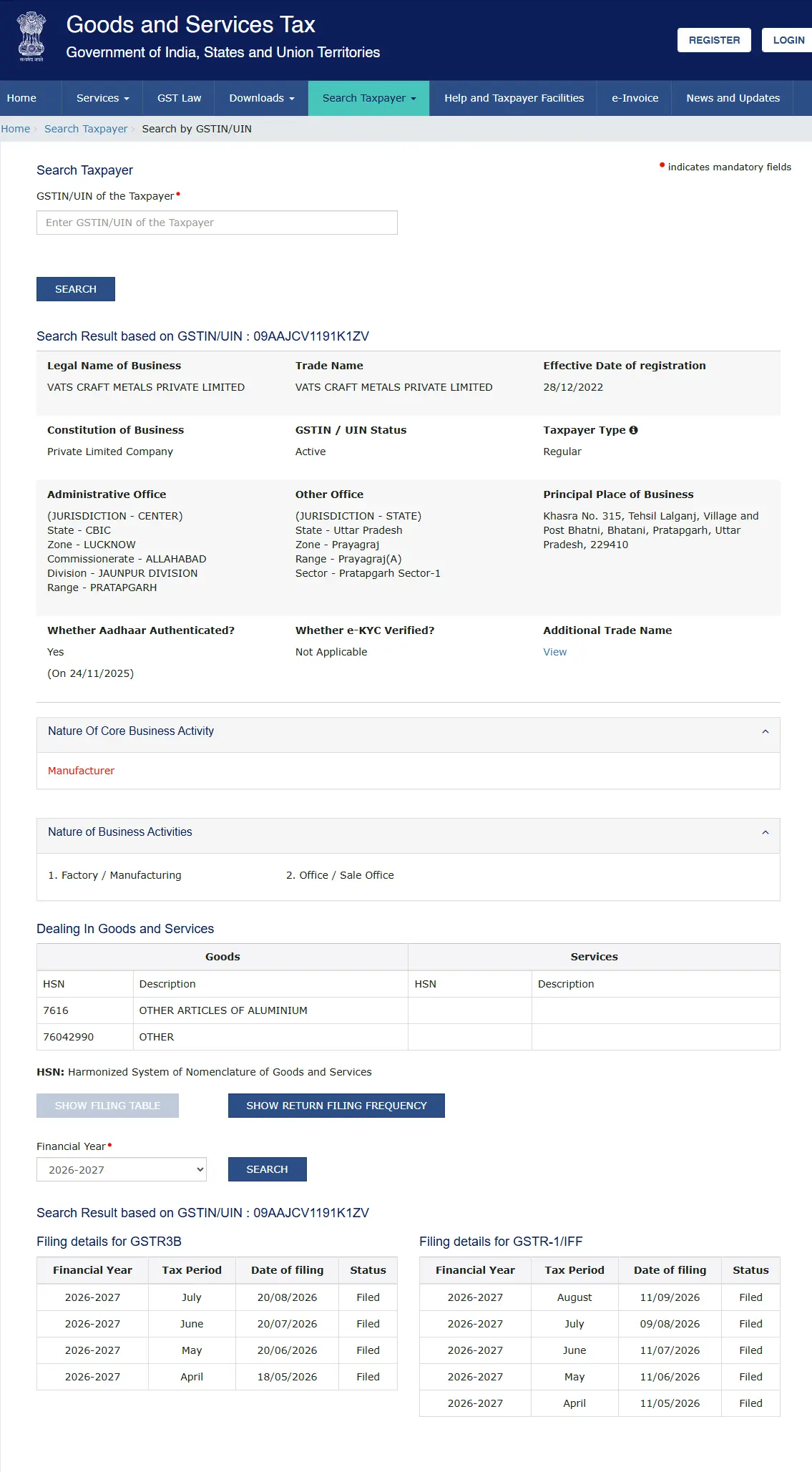Image resolution: width=812 pixels, height=1472 pixels.
Task: Click effective registration date 28/12/2022
Action: (x=573, y=387)
